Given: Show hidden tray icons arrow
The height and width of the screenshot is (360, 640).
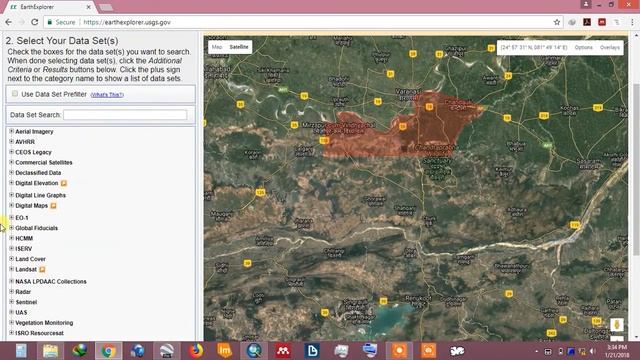Looking at the screenshot, I should pyautogui.click(x=536, y=351).
